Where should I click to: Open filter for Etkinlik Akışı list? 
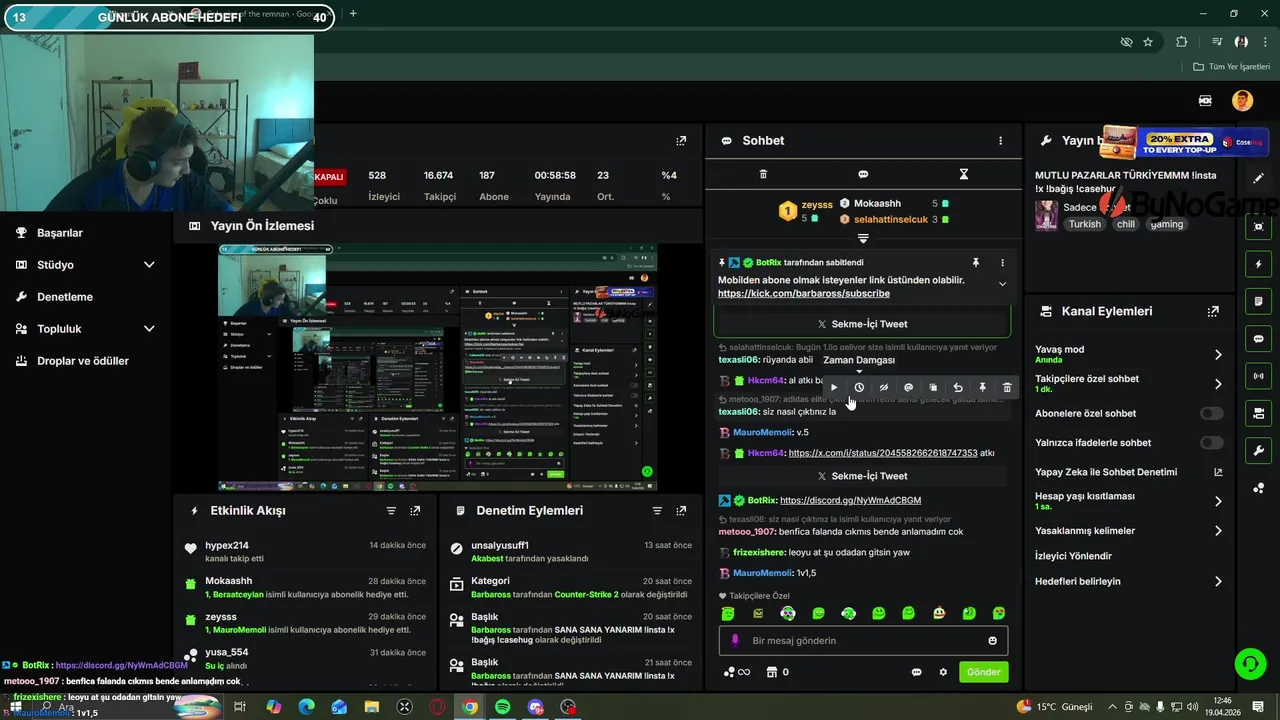[x=391, y=510]
